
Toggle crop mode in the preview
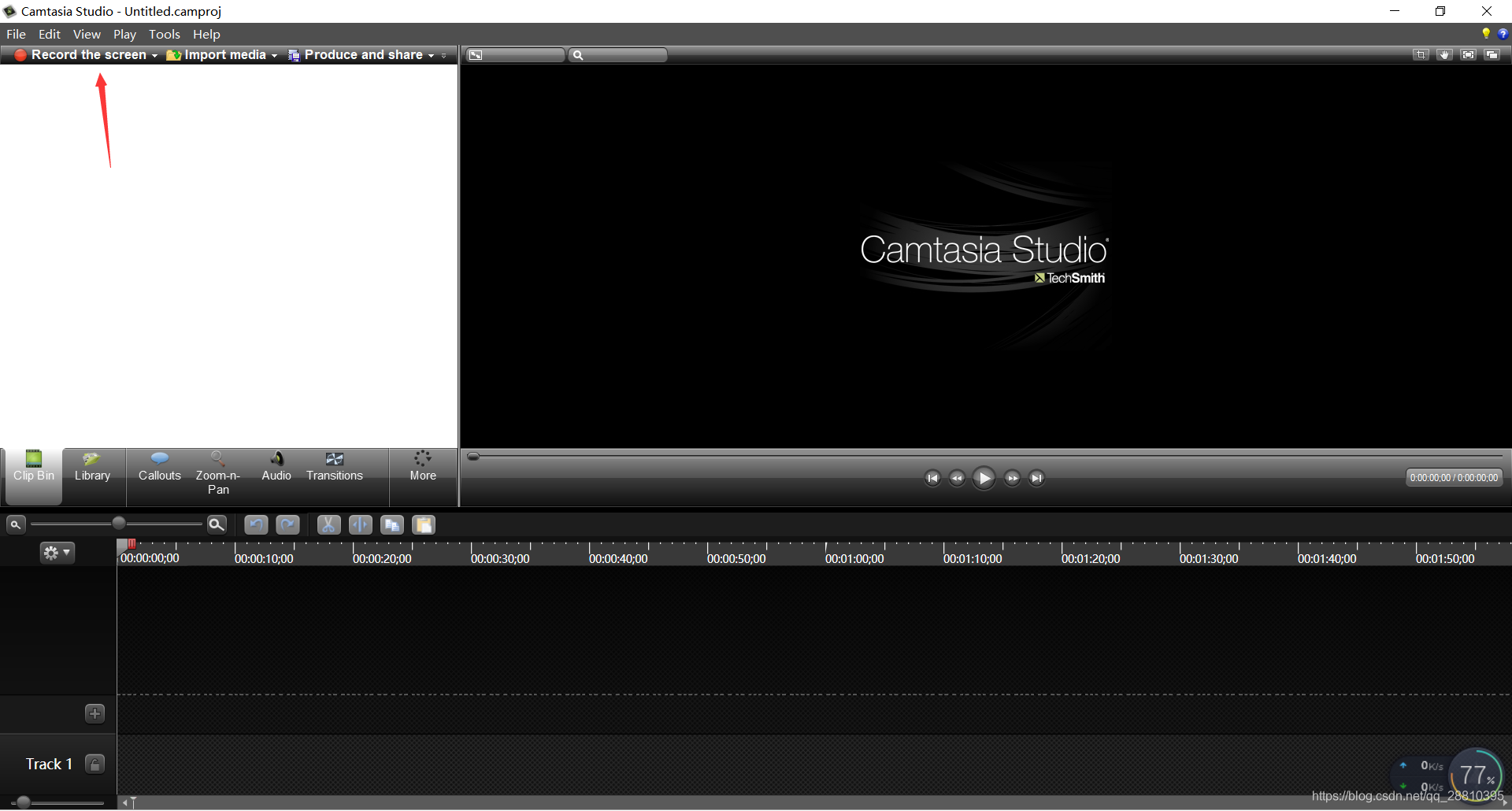point(1421,55)
